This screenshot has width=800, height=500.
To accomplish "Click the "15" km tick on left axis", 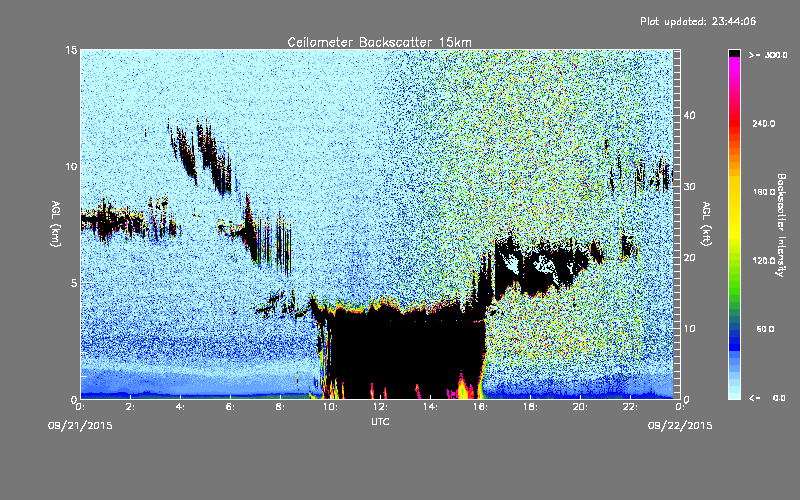I will point(71,50).
